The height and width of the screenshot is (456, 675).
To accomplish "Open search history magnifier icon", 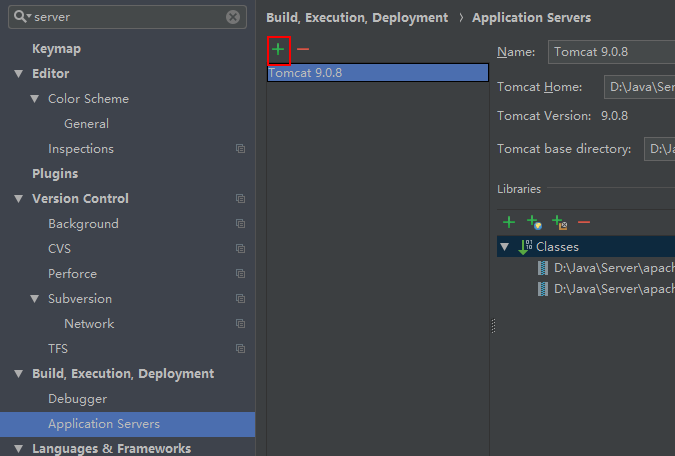I will tap(22, 16).
